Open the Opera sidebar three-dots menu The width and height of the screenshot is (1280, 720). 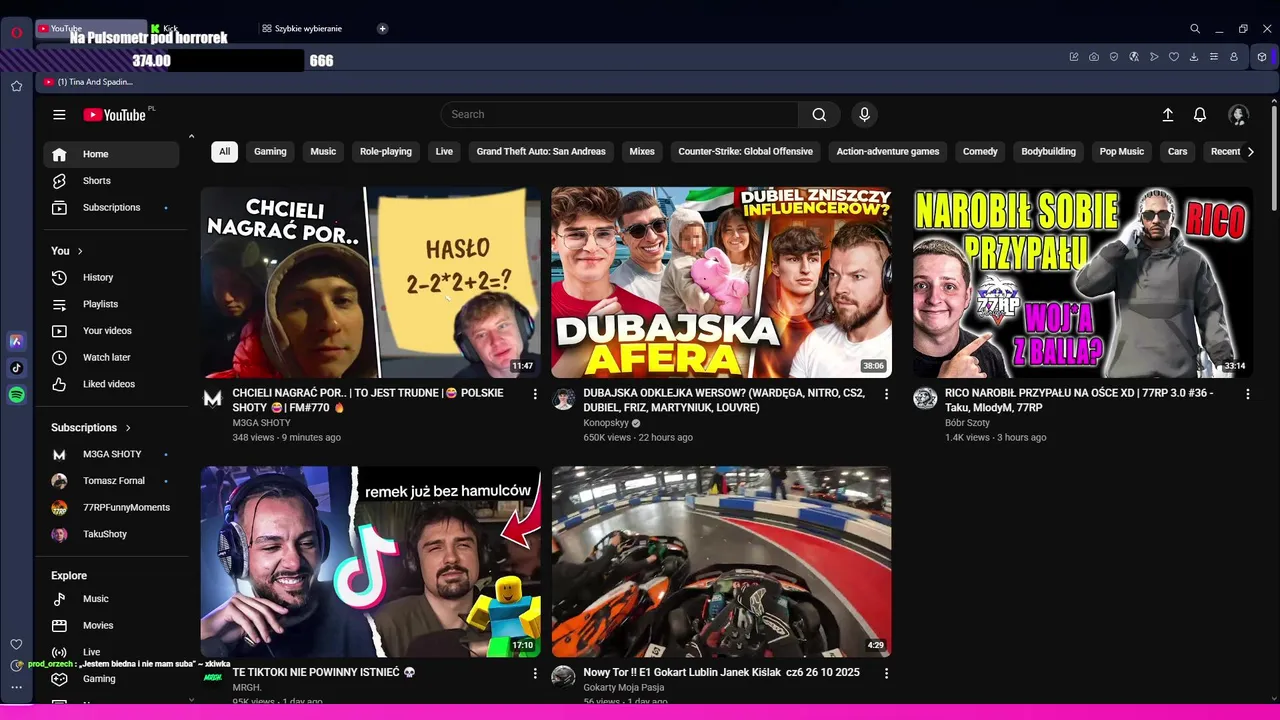16,687
